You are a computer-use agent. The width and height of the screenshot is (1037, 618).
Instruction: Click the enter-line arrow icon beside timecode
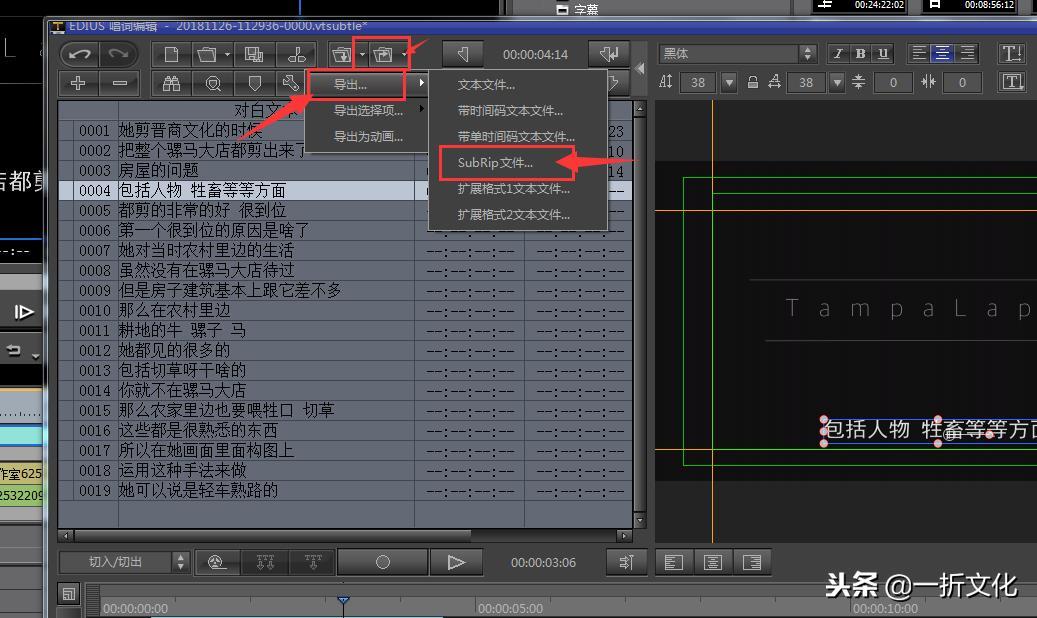[x=608, y=54]
